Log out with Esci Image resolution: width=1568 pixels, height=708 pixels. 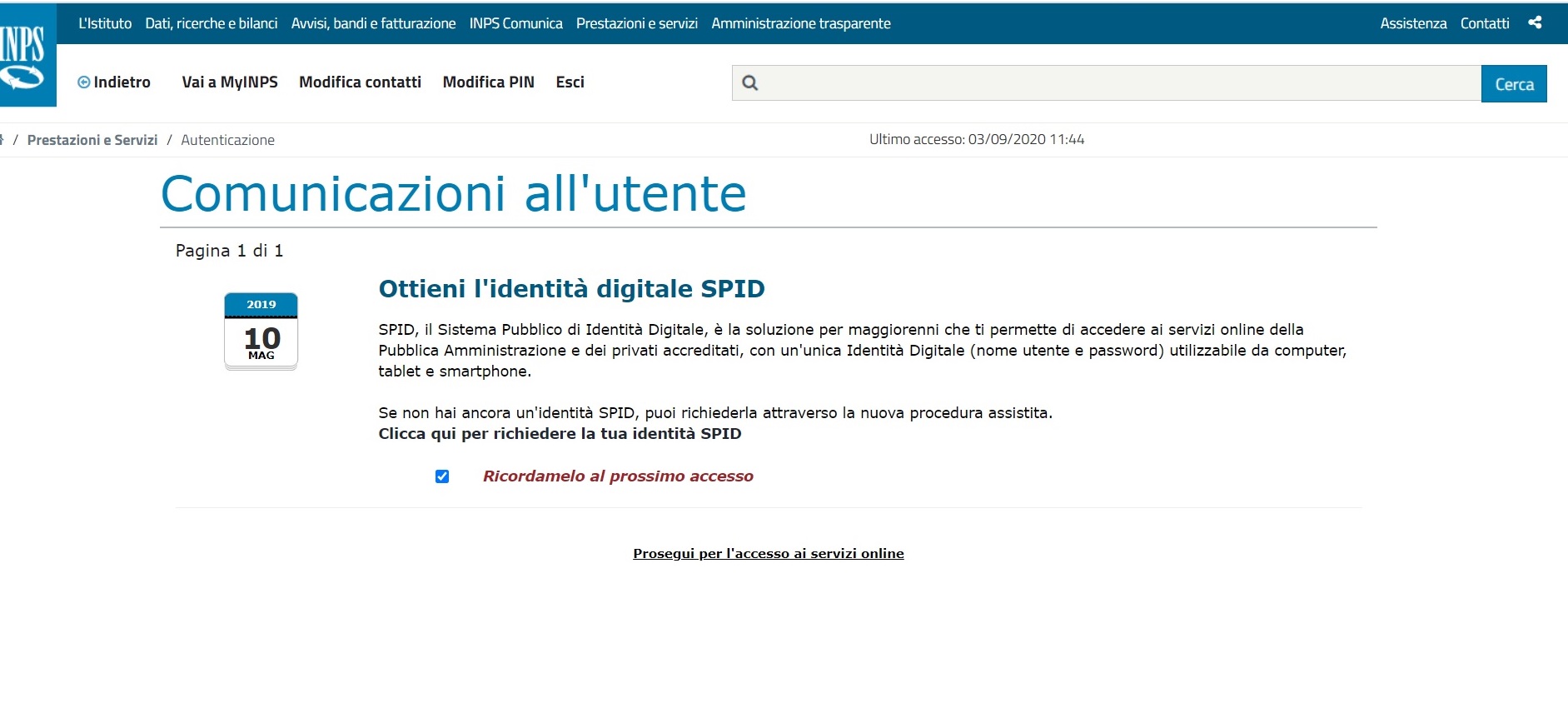point(570,82)
